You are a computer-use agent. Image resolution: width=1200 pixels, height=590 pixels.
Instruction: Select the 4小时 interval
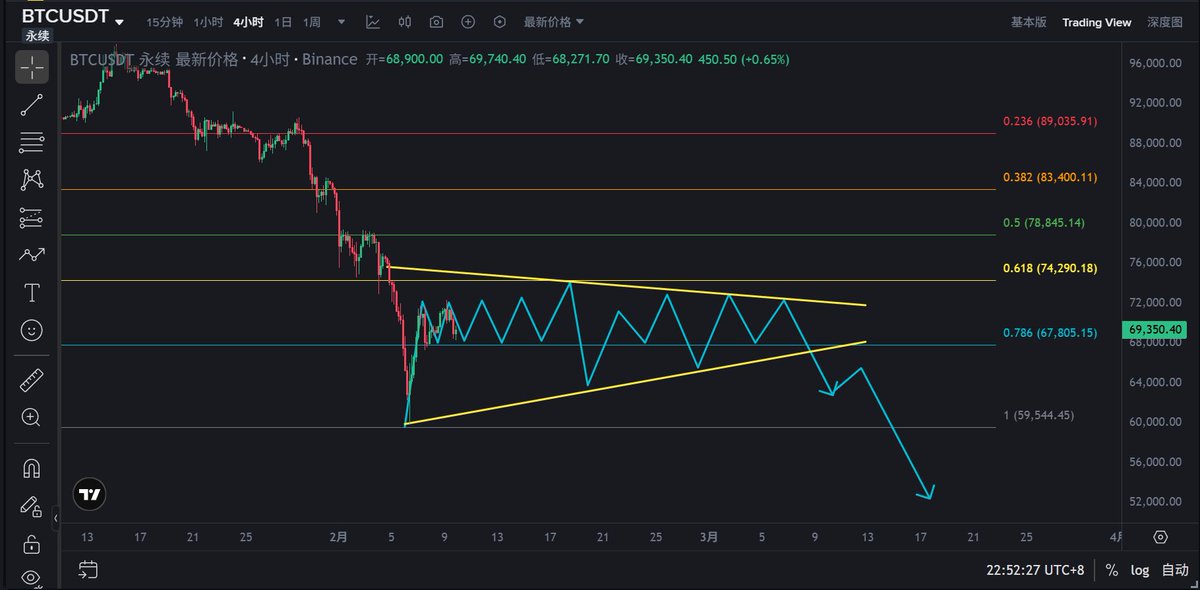(249, 22)
